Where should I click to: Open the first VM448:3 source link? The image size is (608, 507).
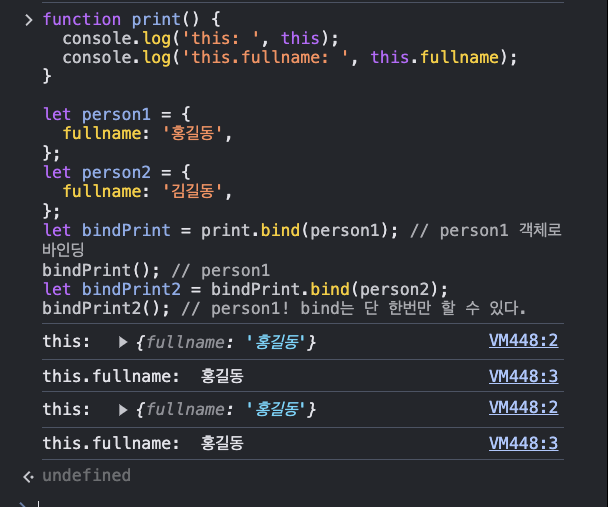[x=523, y=376]
